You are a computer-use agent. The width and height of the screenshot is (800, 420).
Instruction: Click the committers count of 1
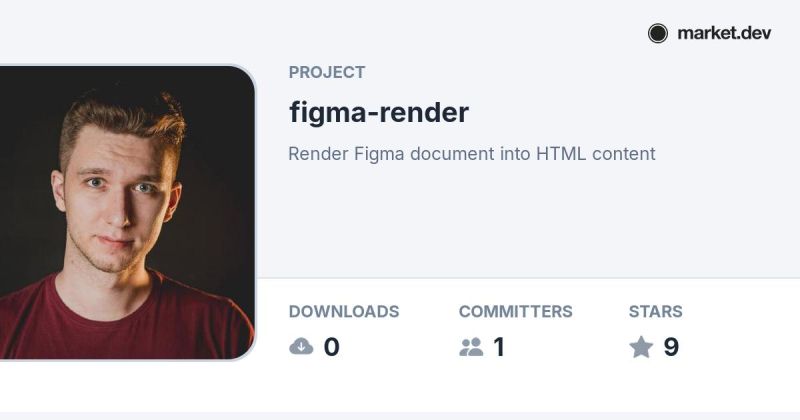tap(499, 347)
